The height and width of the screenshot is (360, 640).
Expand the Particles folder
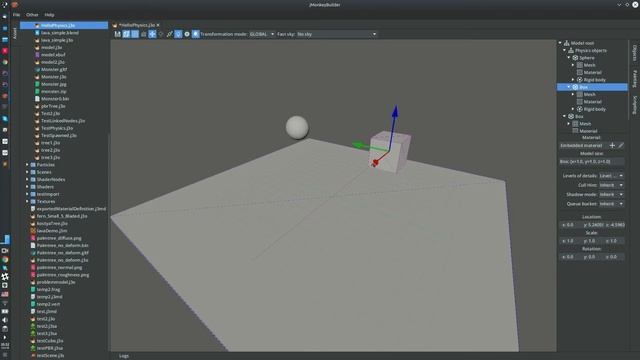pyautogui.click(x=27, y=165)
